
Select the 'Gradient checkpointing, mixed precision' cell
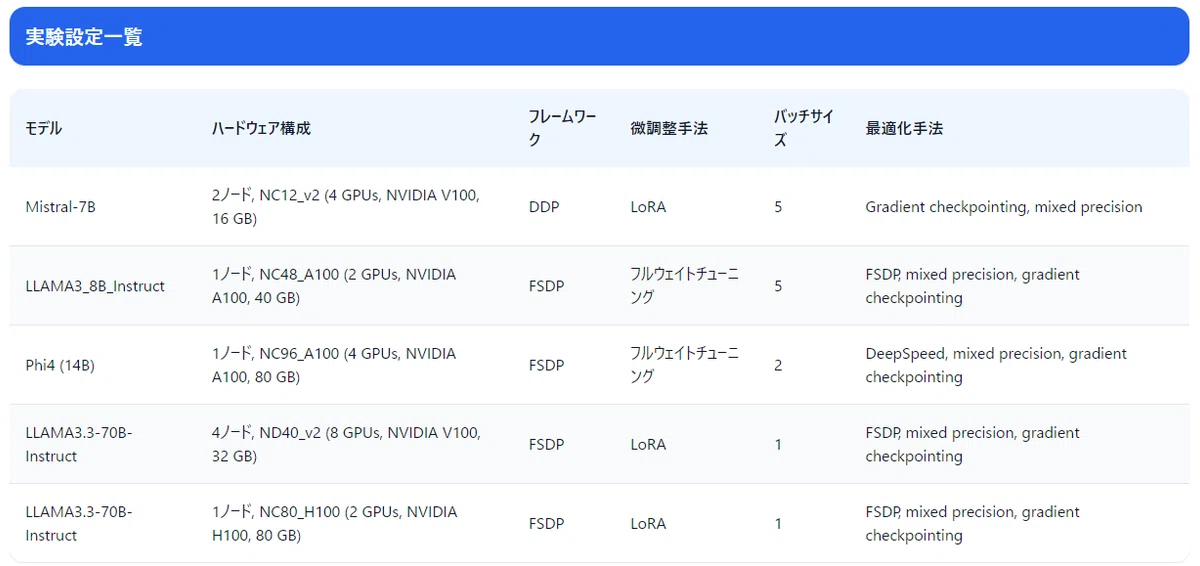(1003, 207)
